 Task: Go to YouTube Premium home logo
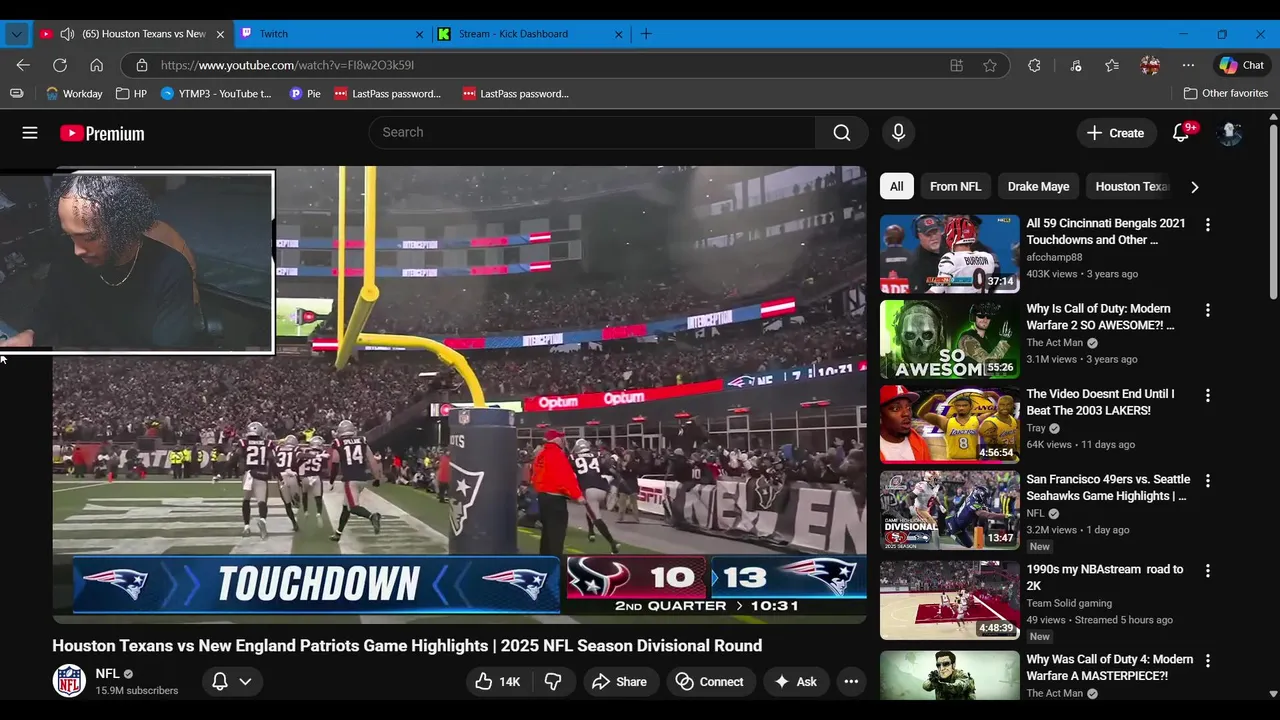click(102, 133)
